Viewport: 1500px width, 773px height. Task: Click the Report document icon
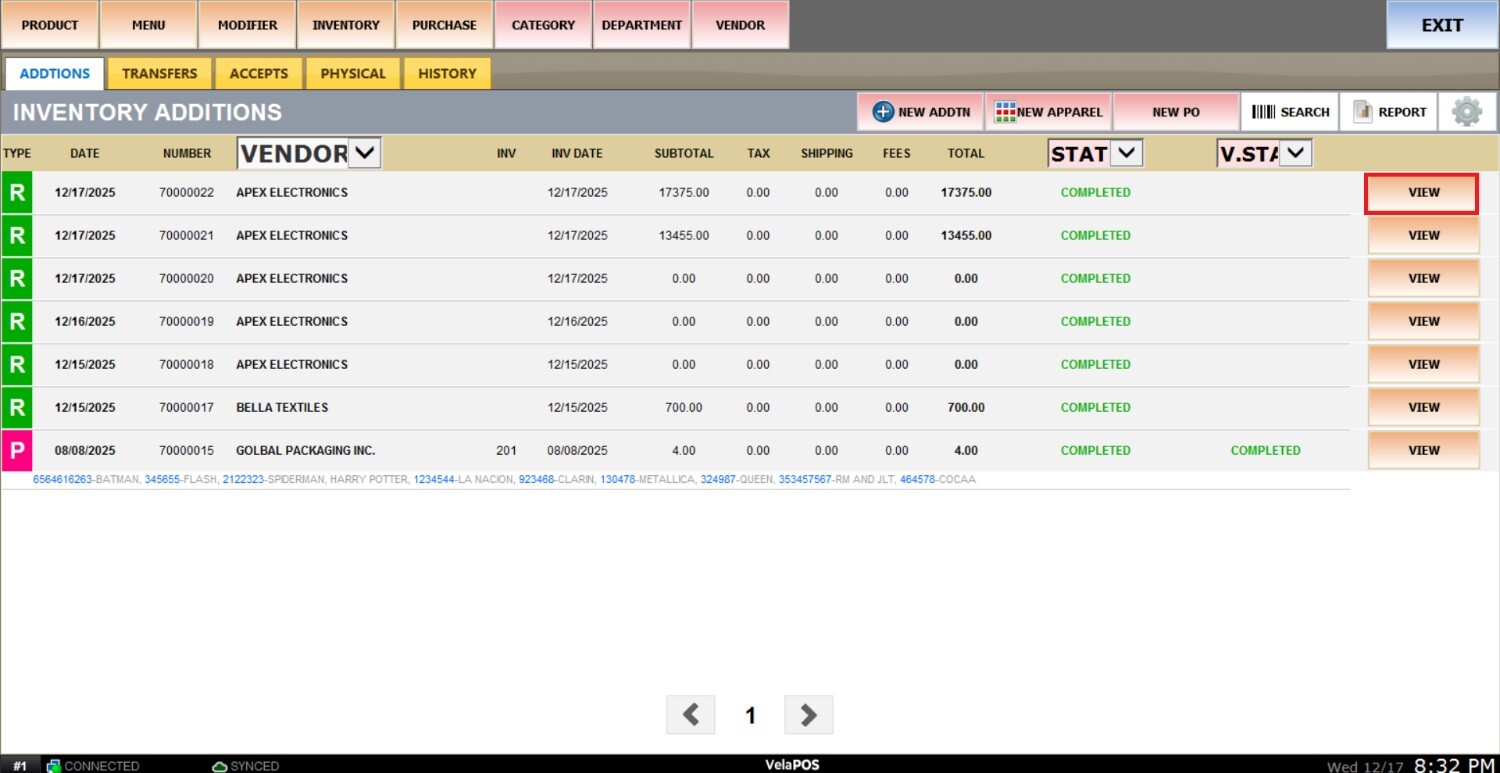[x=1363, y=112]
